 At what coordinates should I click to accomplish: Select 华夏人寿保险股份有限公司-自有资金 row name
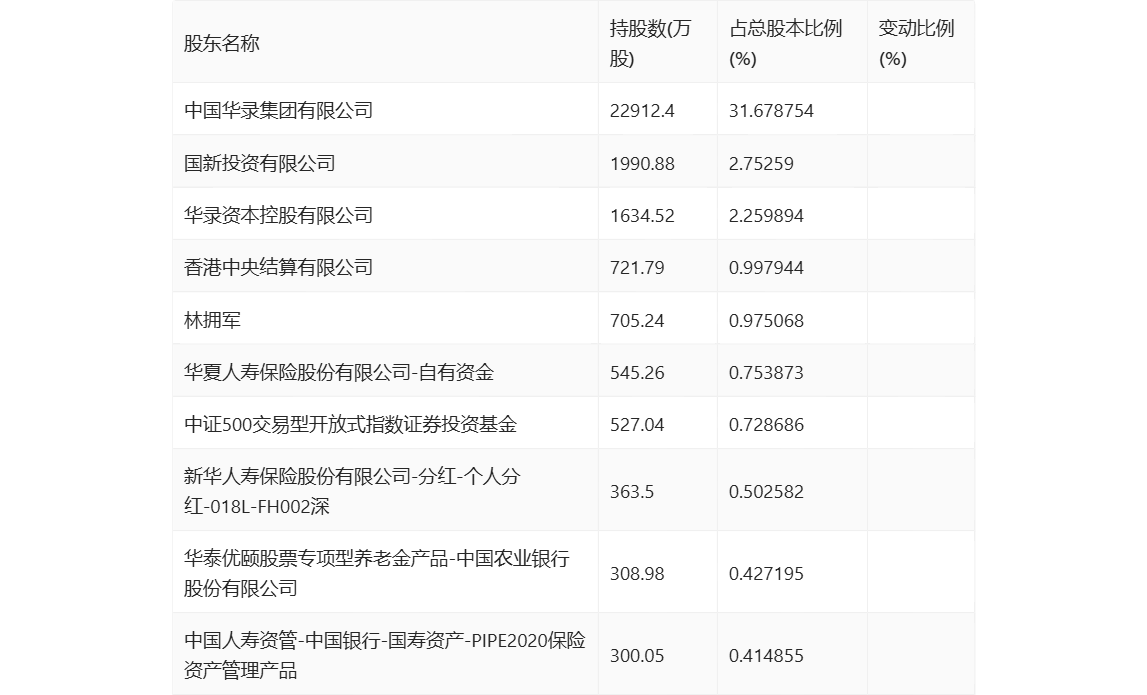pyautogui.click(x=339, y=372)
